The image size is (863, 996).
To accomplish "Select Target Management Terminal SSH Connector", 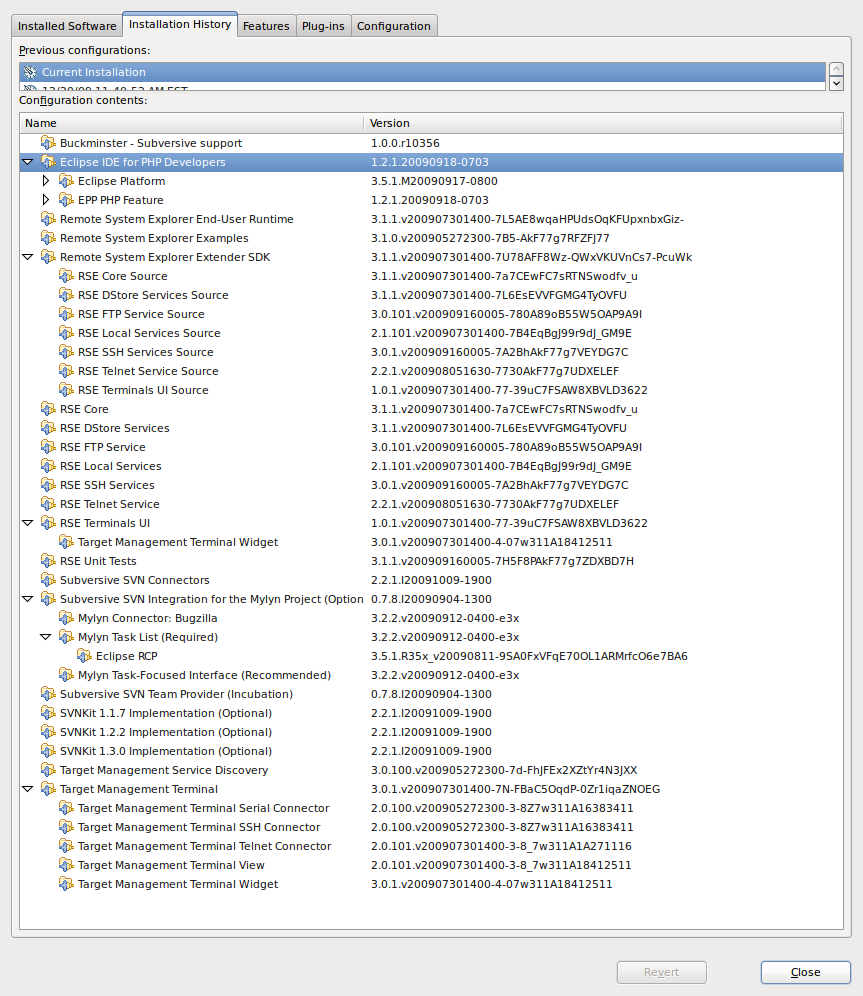I will (431, 827).
